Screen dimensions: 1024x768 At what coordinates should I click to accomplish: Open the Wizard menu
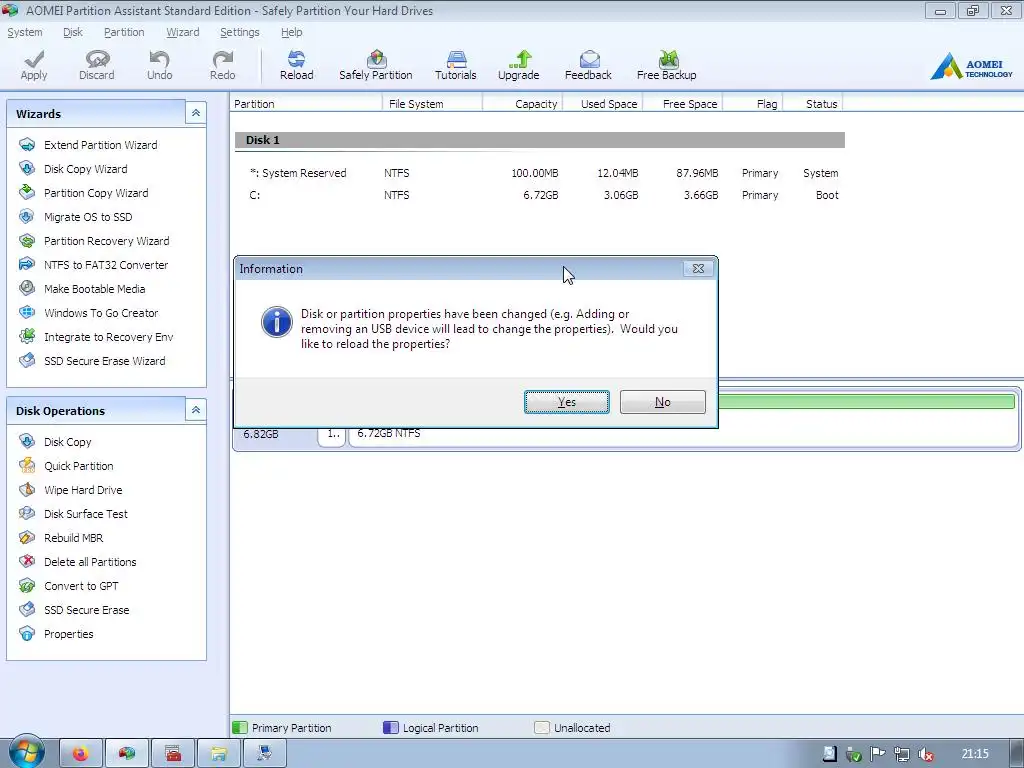click(183, 32)
